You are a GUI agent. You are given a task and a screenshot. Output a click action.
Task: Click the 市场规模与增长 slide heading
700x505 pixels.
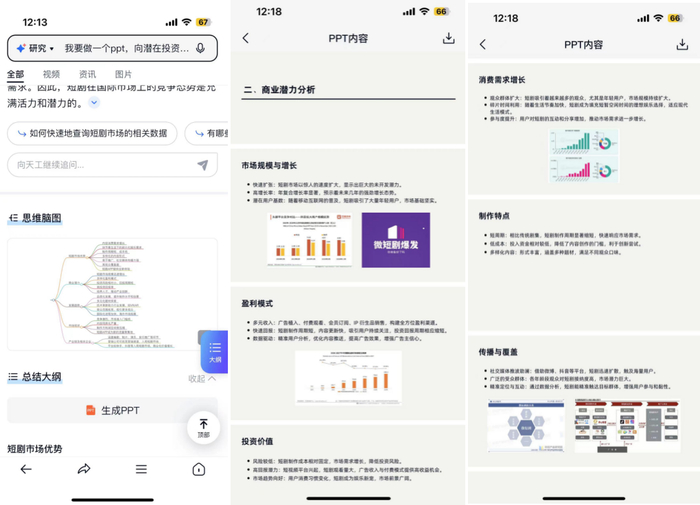[269, 166]
